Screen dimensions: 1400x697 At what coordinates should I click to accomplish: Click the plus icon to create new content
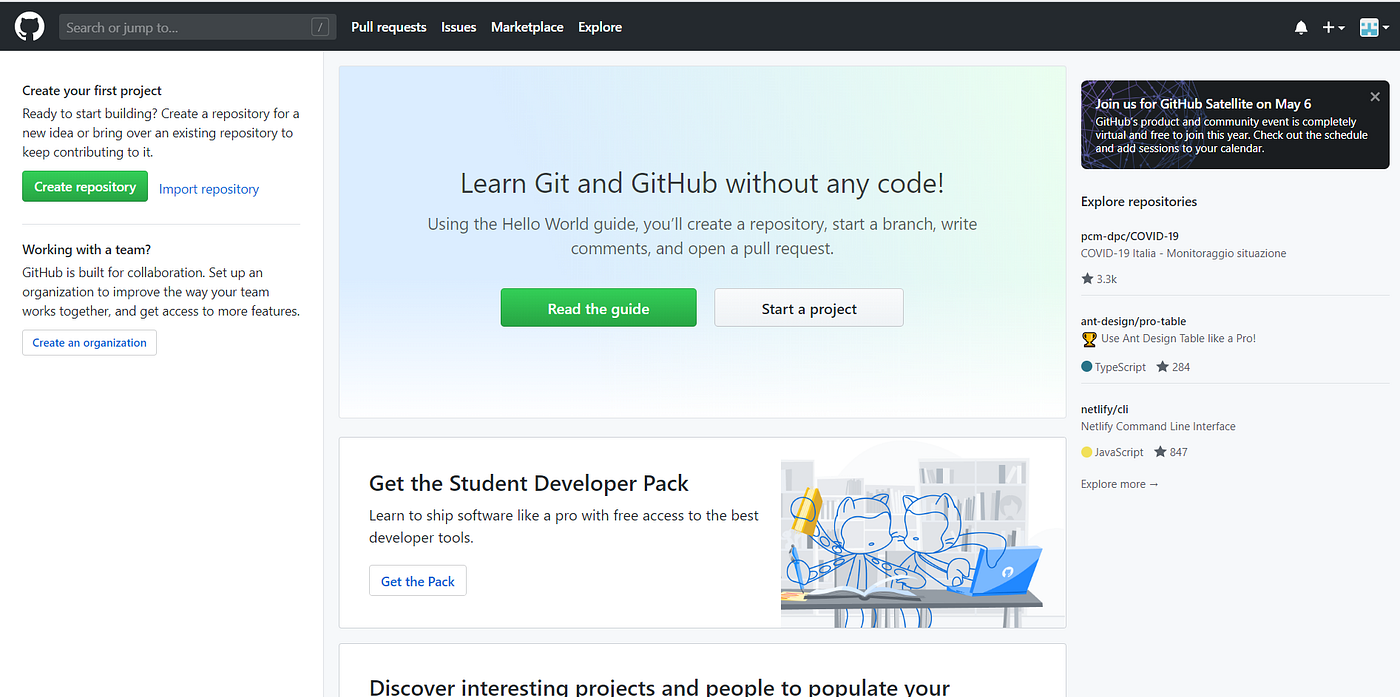pyautogui.click(x=1328, y=27)
